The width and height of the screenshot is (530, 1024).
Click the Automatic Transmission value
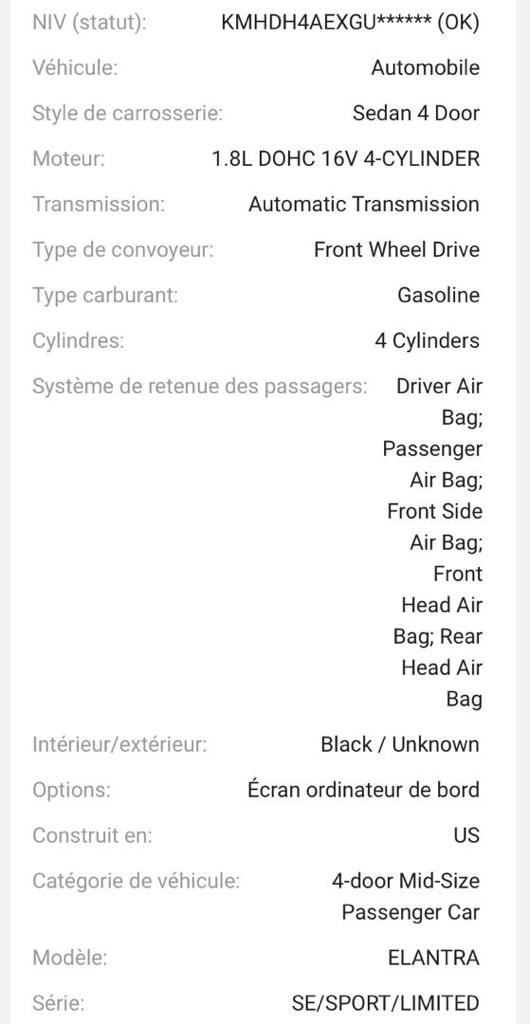(x=364, y=204)
